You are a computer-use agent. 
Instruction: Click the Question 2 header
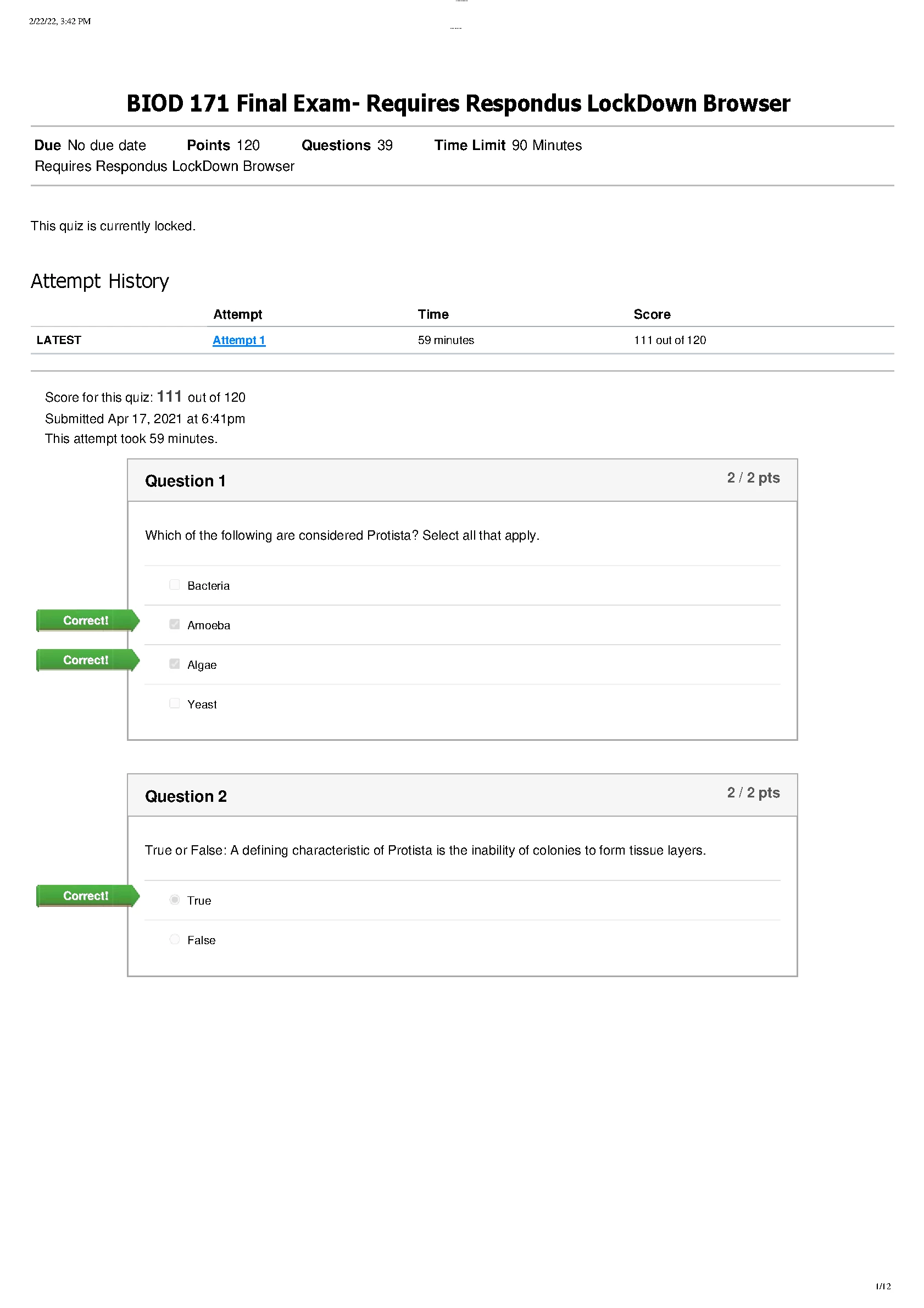(186, 796)
